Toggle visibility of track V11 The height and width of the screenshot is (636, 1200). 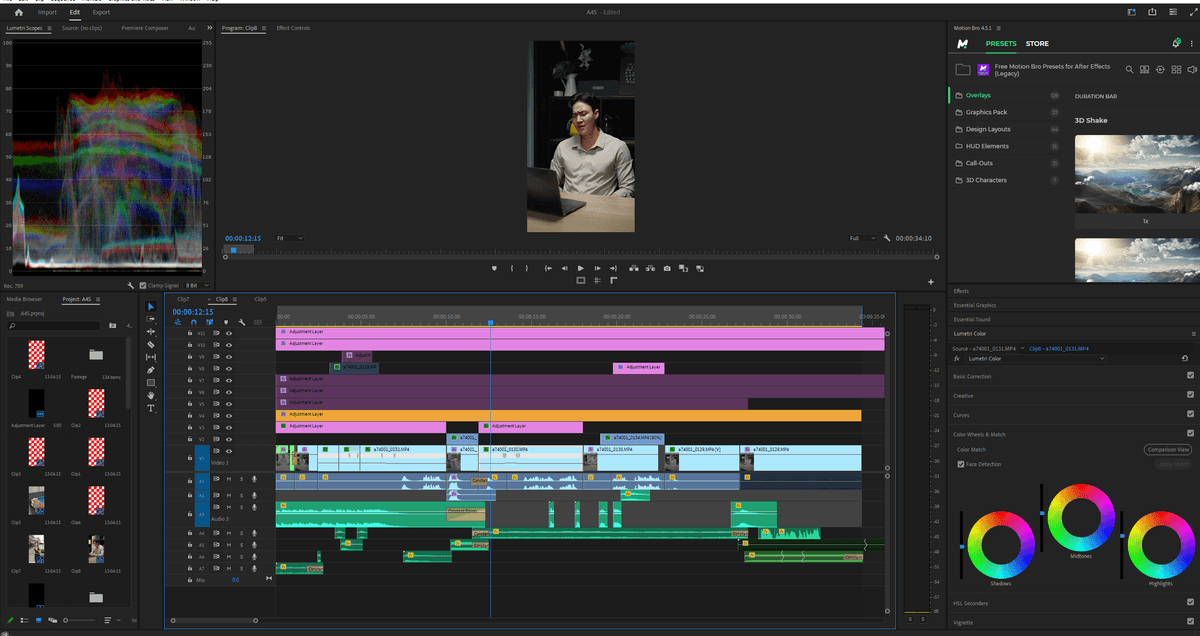[229, 332]
